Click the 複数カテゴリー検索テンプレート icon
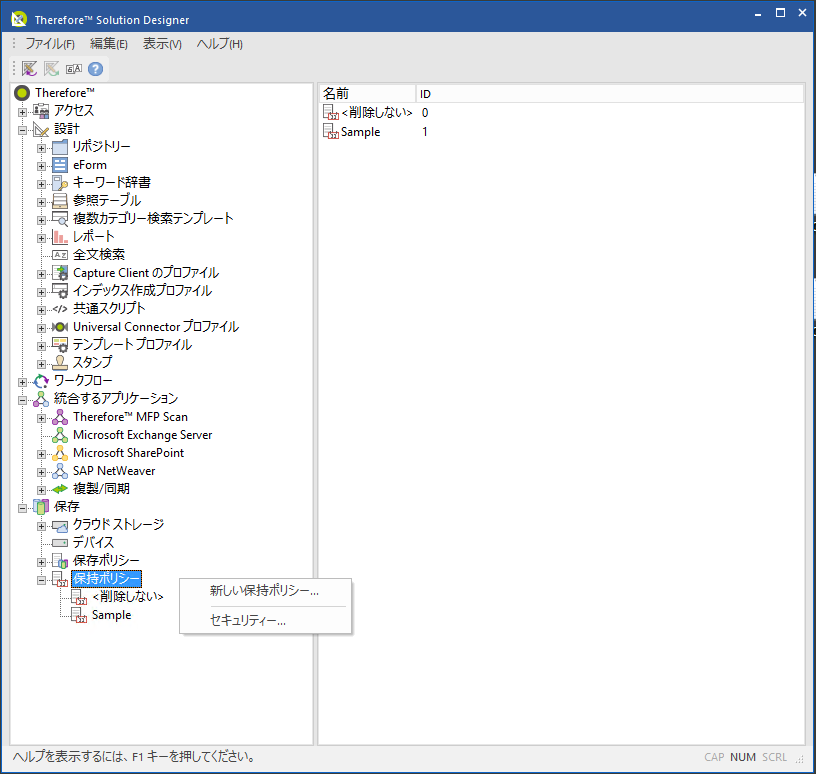The width and height of the screenshot is (816, 774). click(x=60, y=219)
